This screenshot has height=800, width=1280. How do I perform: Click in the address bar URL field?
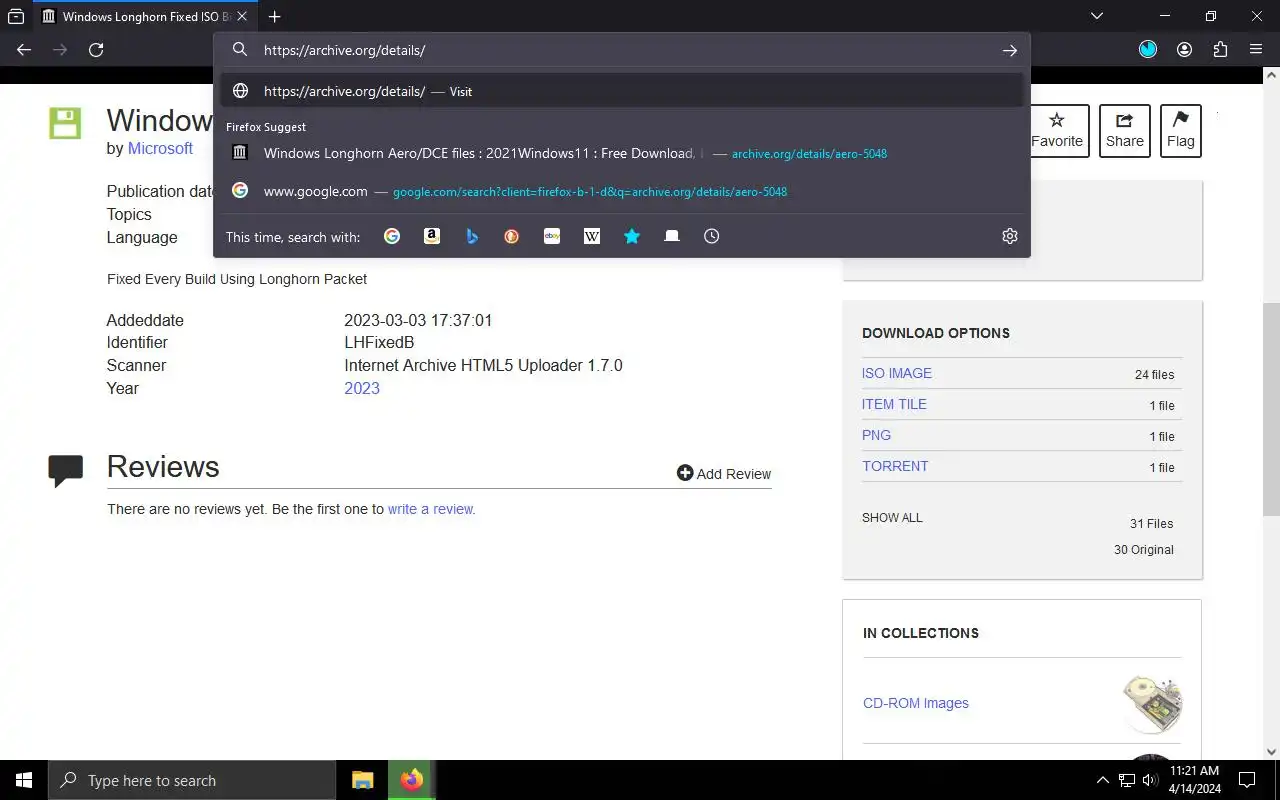point(620,50)
